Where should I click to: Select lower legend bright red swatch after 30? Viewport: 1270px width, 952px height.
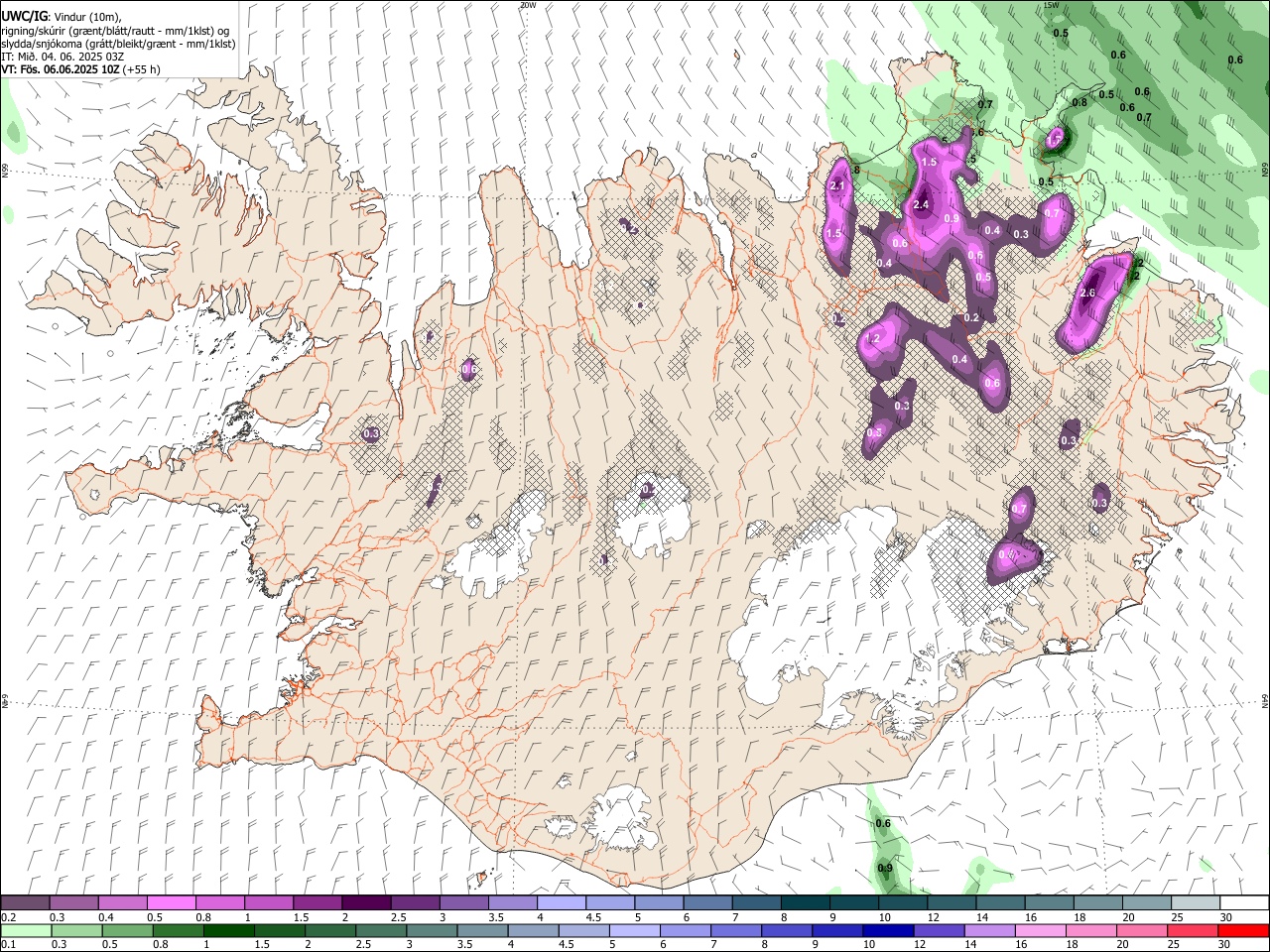point(1242,930)
